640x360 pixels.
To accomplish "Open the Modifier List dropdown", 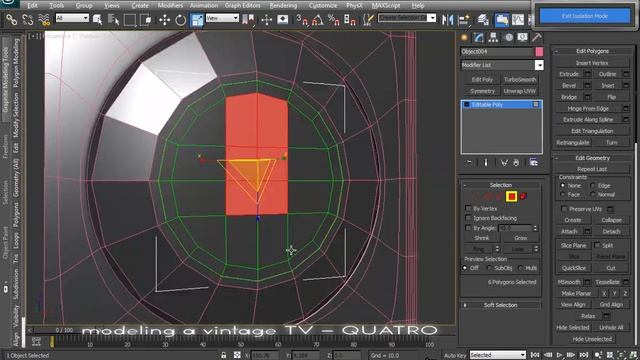I will [502, 65].
